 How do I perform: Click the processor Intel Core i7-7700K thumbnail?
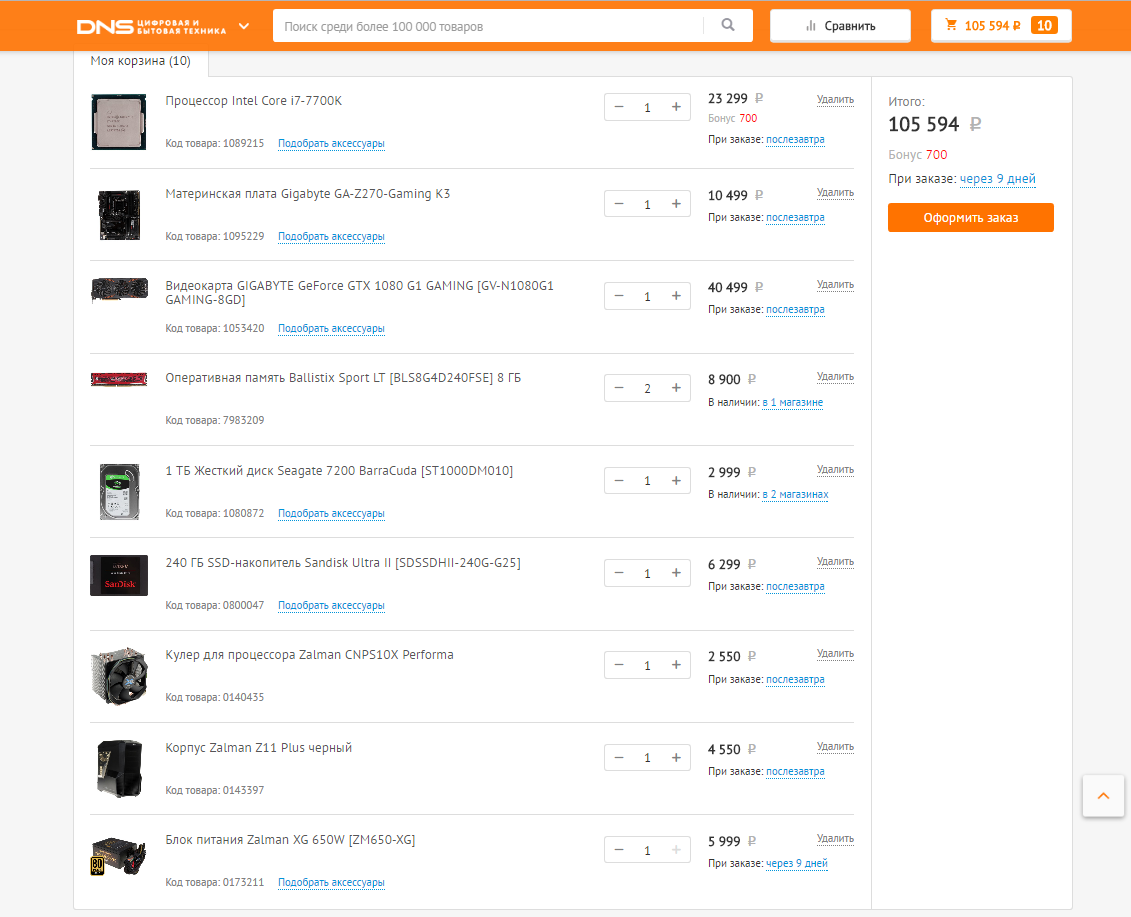pyautogui.click(x=119, y=122)
